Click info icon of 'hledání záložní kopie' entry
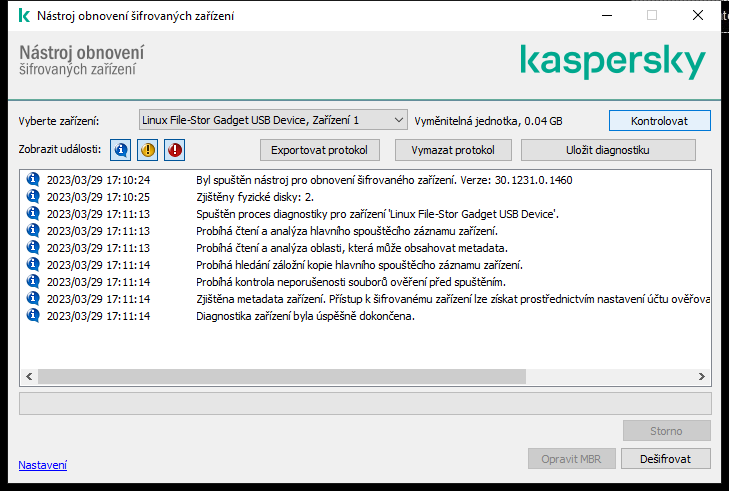 (33, 264)
